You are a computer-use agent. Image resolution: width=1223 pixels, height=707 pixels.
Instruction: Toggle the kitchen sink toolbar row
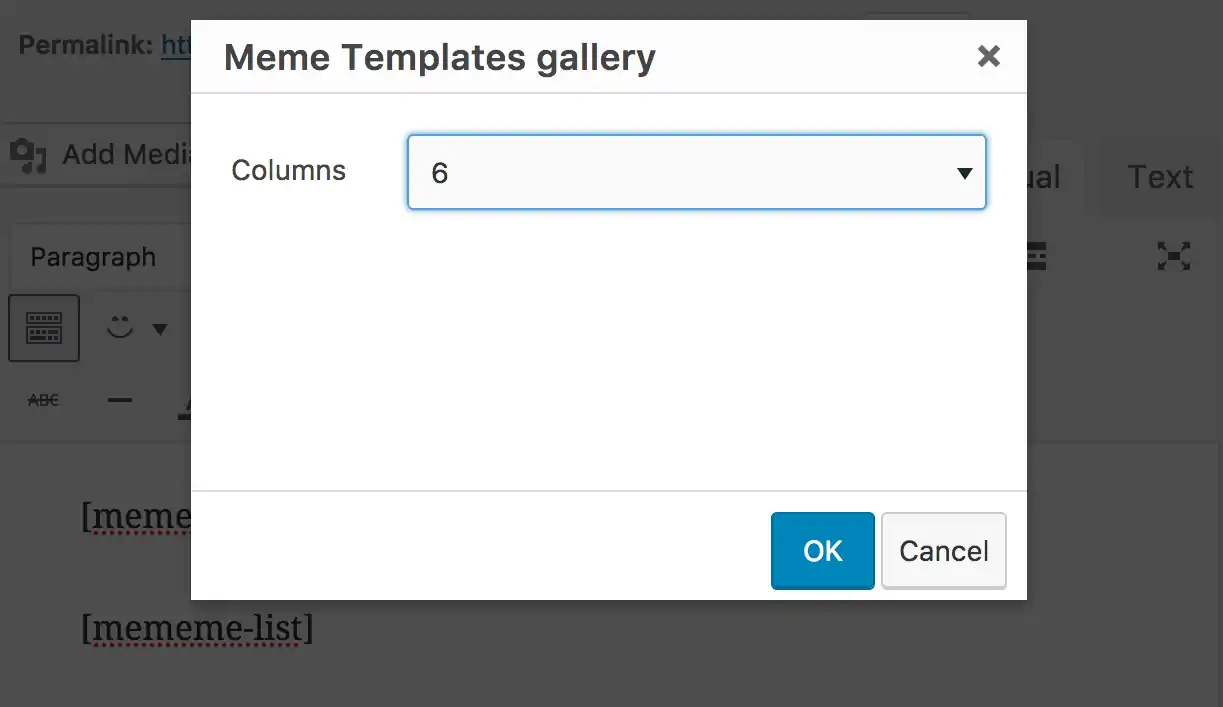(x=1033, y=257)
